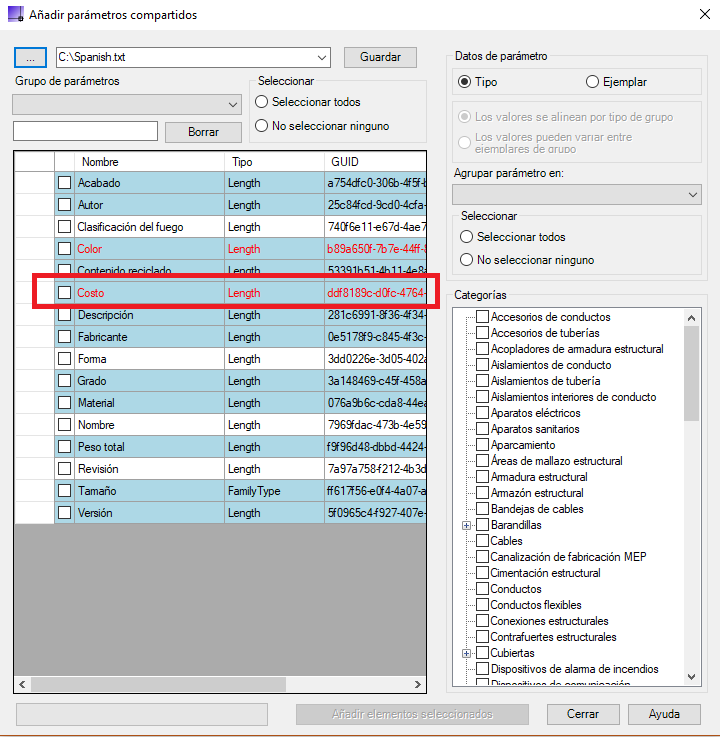Check Aislamientos de conducto category
Screen dimensions: 720x737
click(x=482, y=365)
